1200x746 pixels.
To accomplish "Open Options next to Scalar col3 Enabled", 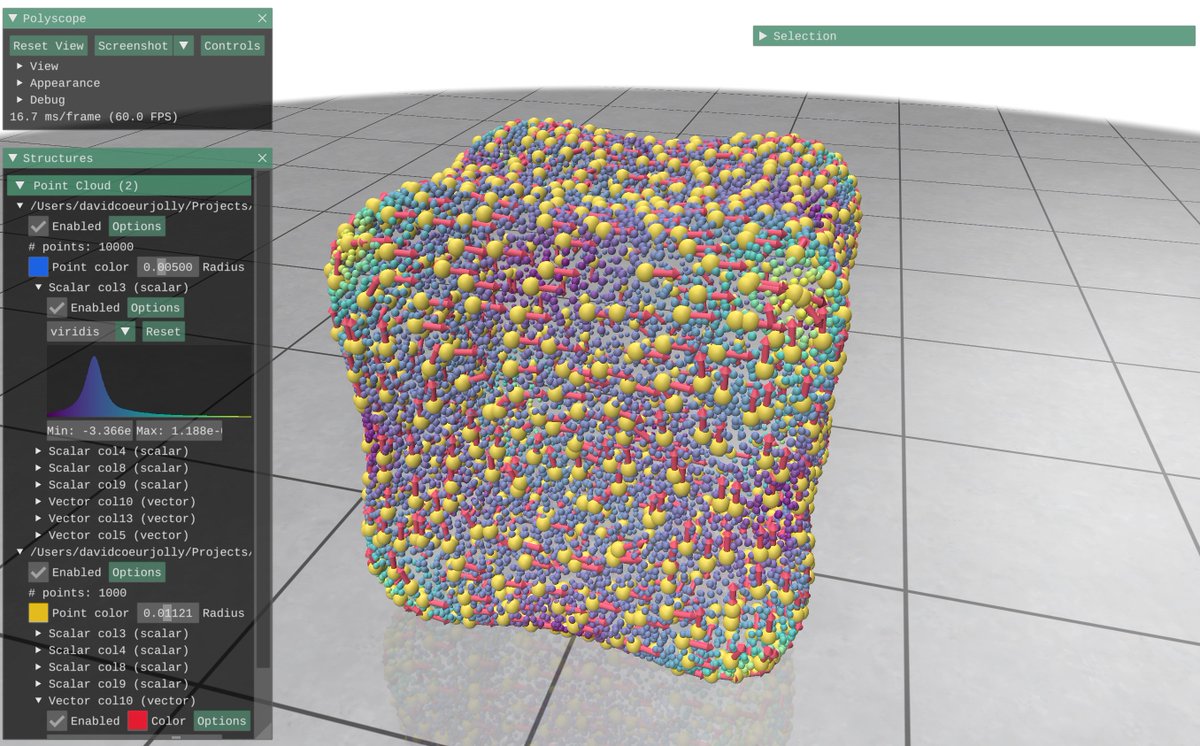I will tap(155, 308).
